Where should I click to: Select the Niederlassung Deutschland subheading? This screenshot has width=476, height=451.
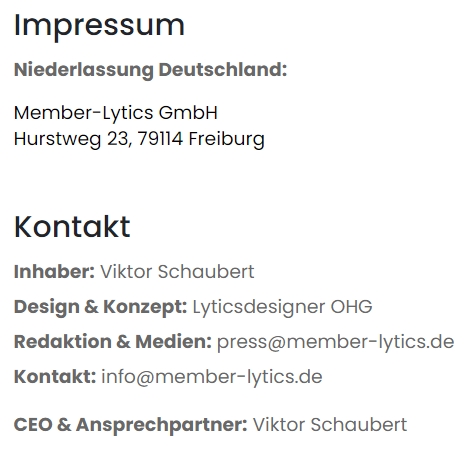tap(150, 70)
